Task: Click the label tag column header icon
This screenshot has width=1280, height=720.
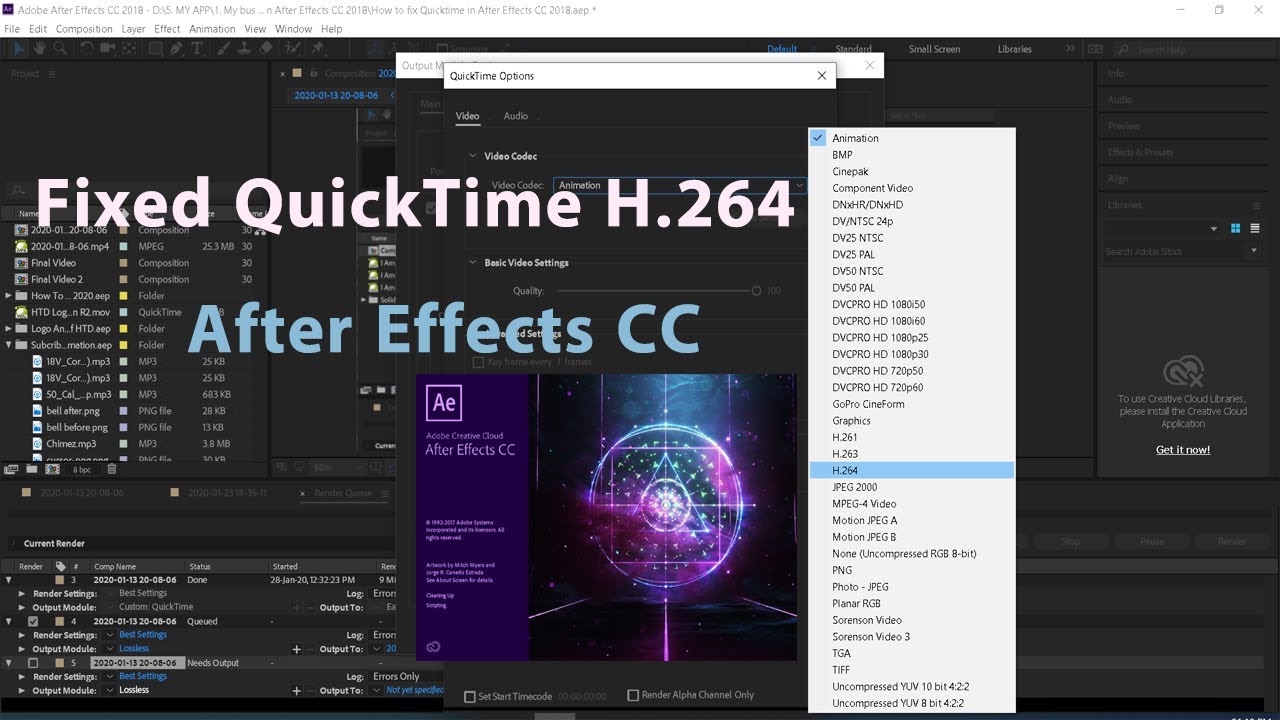Action: point(60,567)
